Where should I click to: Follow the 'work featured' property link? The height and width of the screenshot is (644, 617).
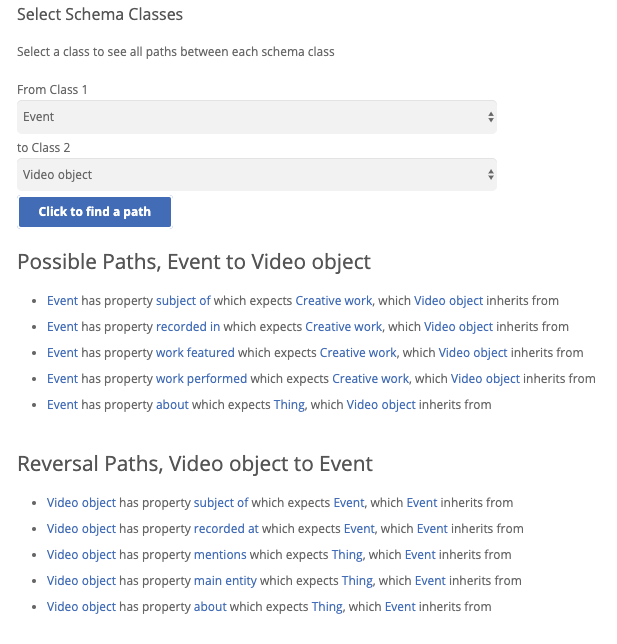tap(195, 352)
